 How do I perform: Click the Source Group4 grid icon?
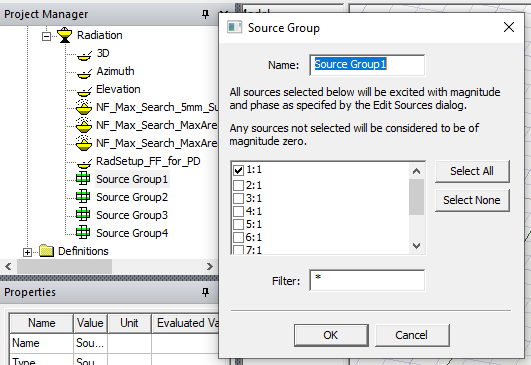coord(83,232)
